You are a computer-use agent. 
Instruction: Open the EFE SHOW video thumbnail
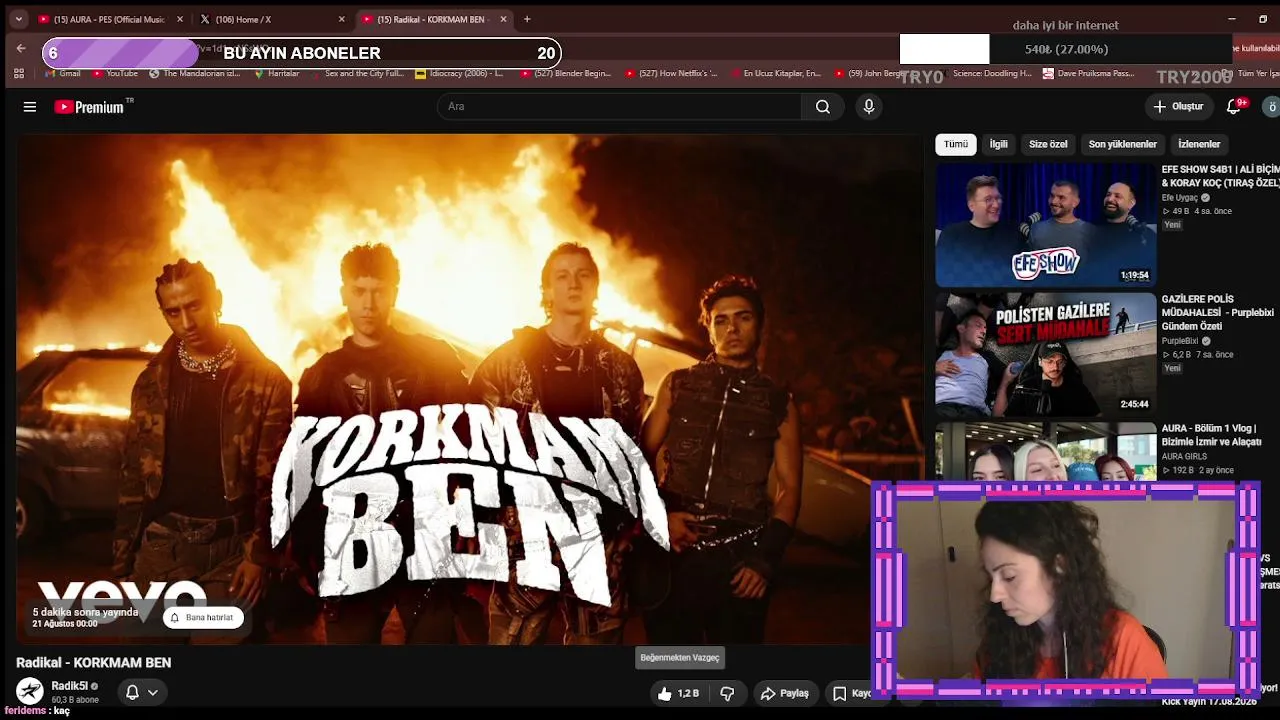point(1045,225)
